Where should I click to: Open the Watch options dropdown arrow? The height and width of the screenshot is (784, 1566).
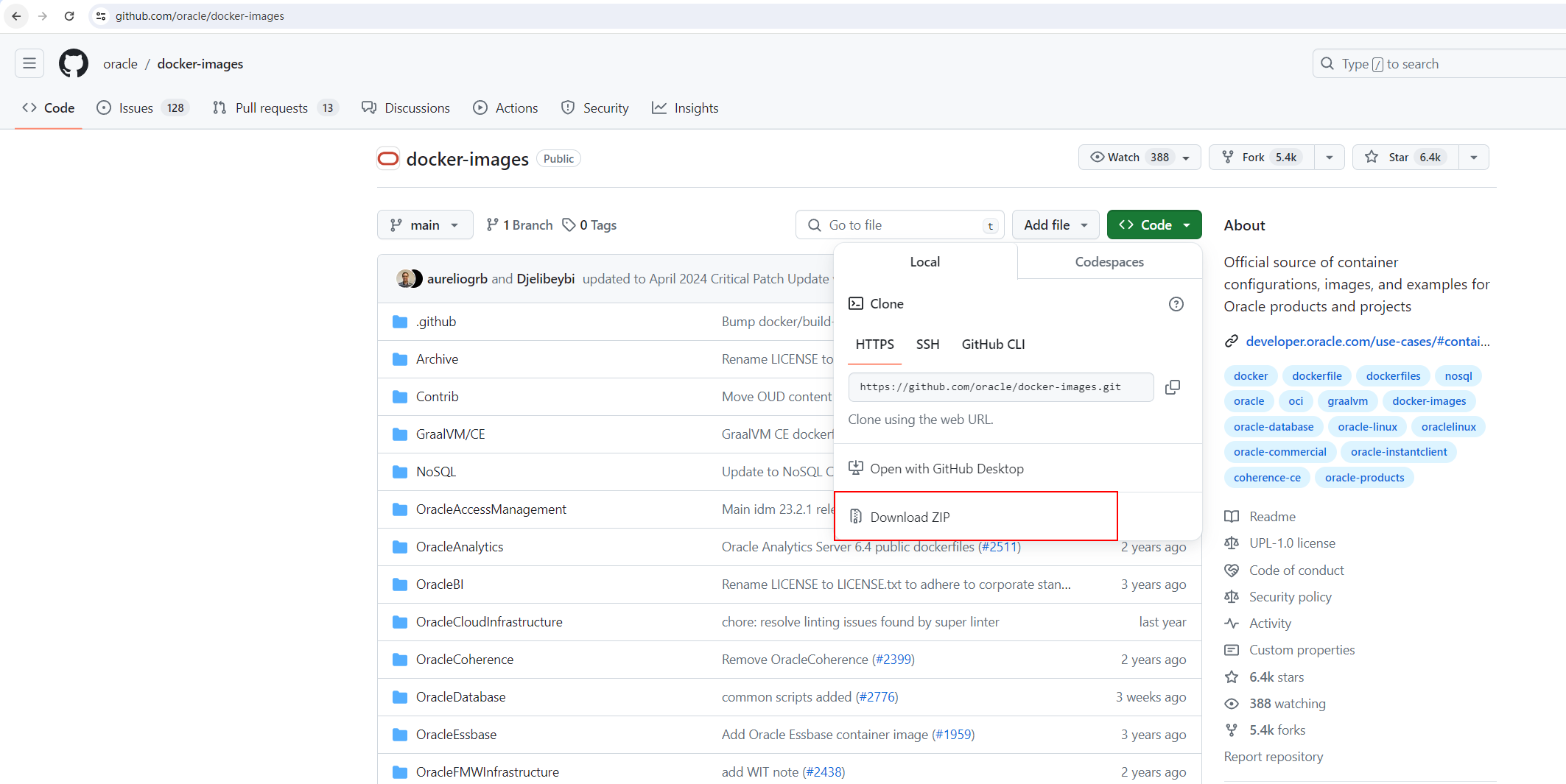pos(1187,158)
